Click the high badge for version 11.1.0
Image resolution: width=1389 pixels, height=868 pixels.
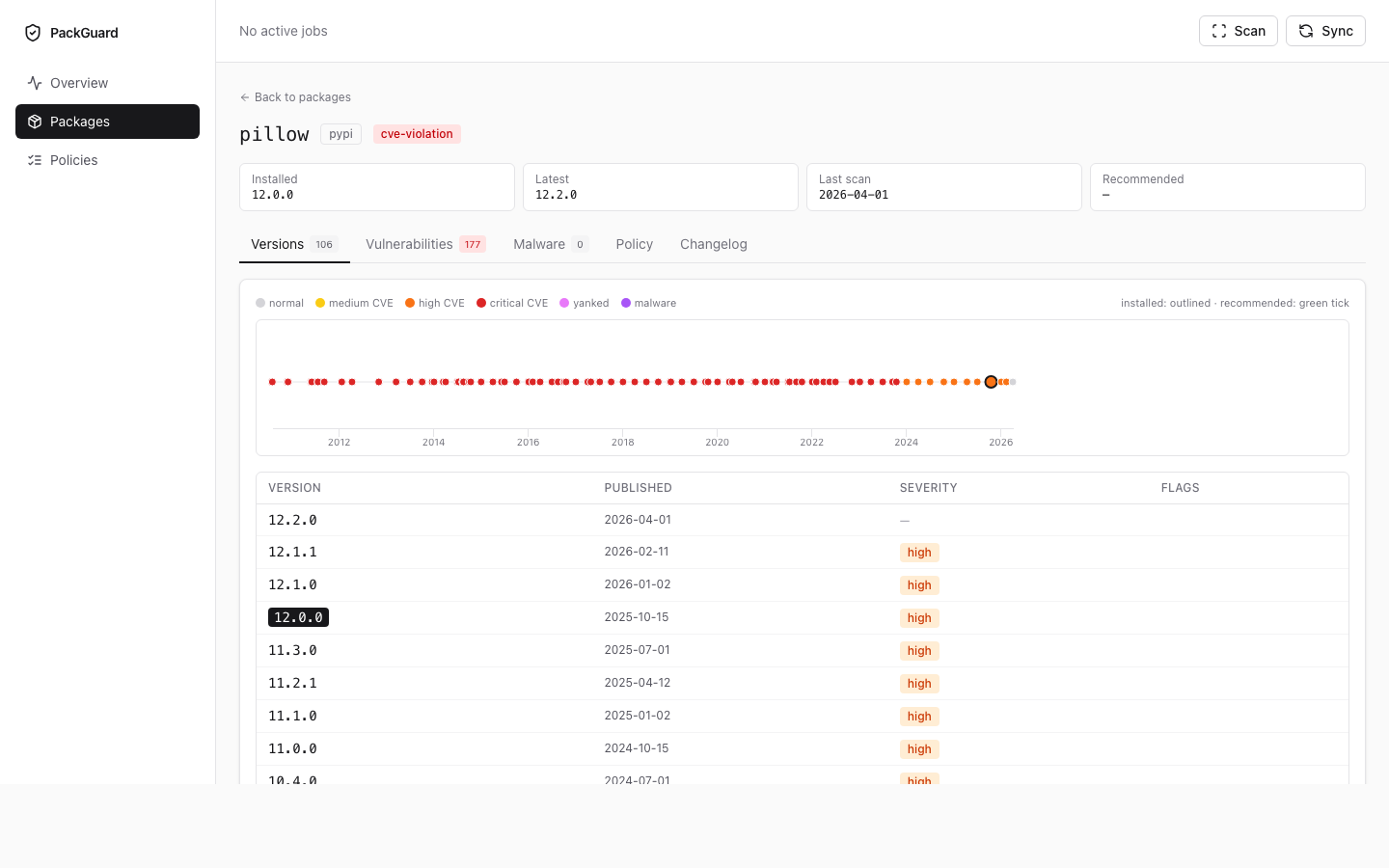(919, 717)
